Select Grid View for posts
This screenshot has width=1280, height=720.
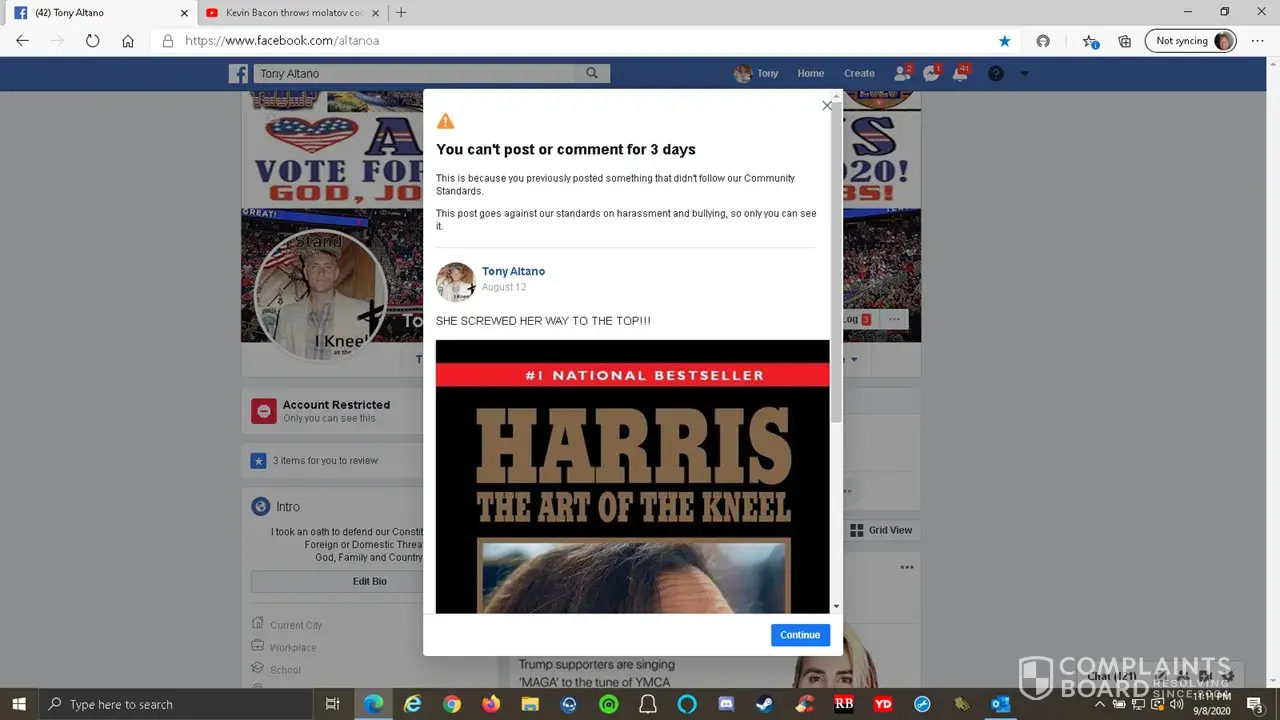tap(881, 530)
